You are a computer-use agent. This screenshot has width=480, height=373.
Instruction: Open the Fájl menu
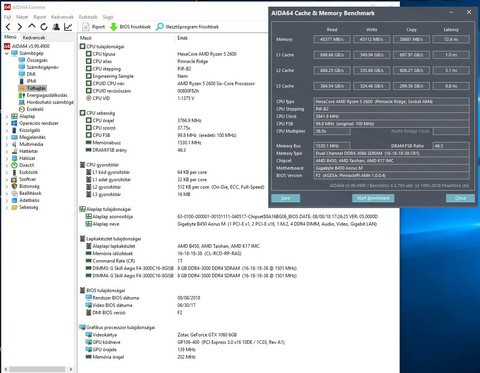[7, 17]
